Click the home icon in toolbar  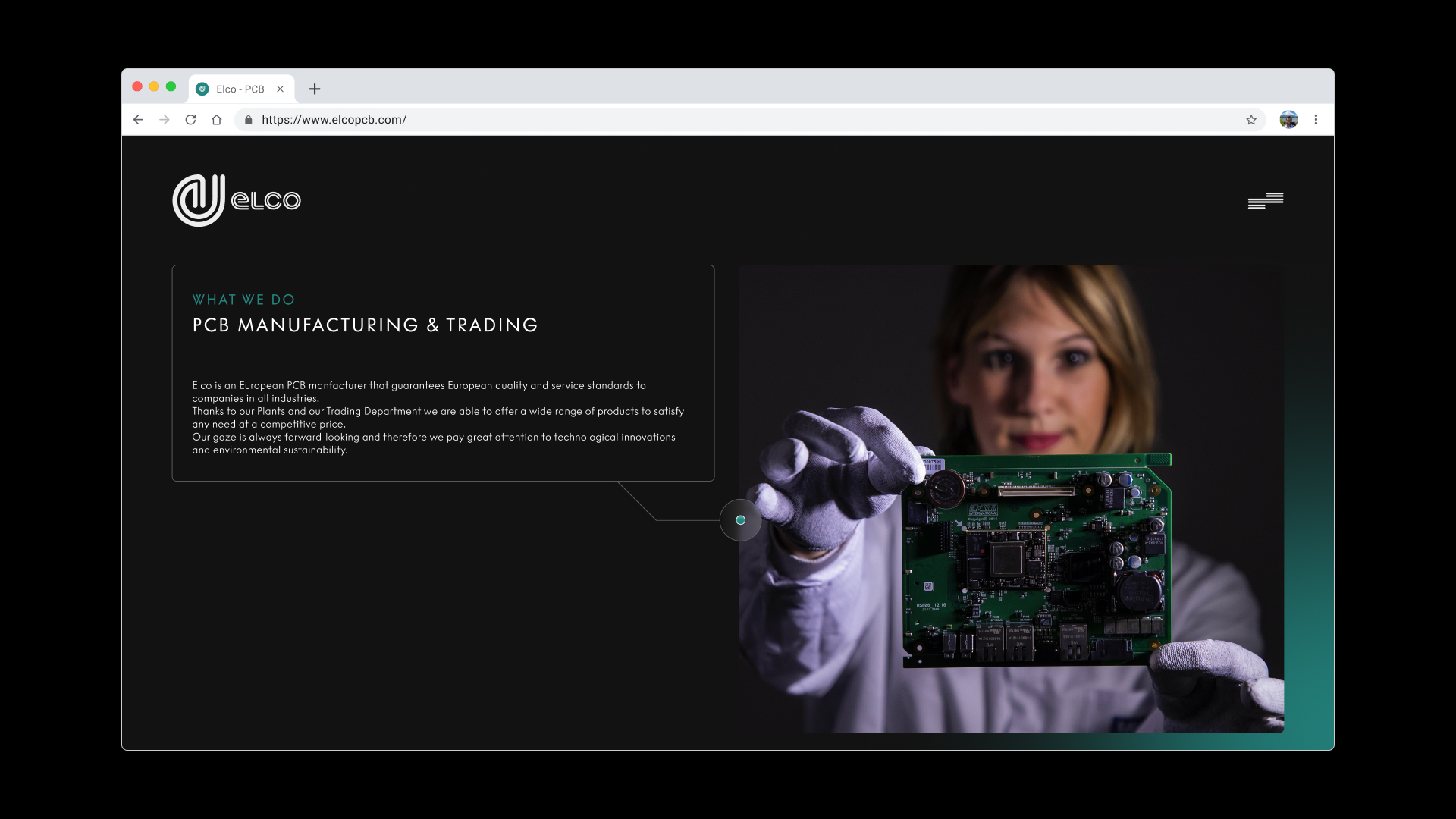(217, 120)
